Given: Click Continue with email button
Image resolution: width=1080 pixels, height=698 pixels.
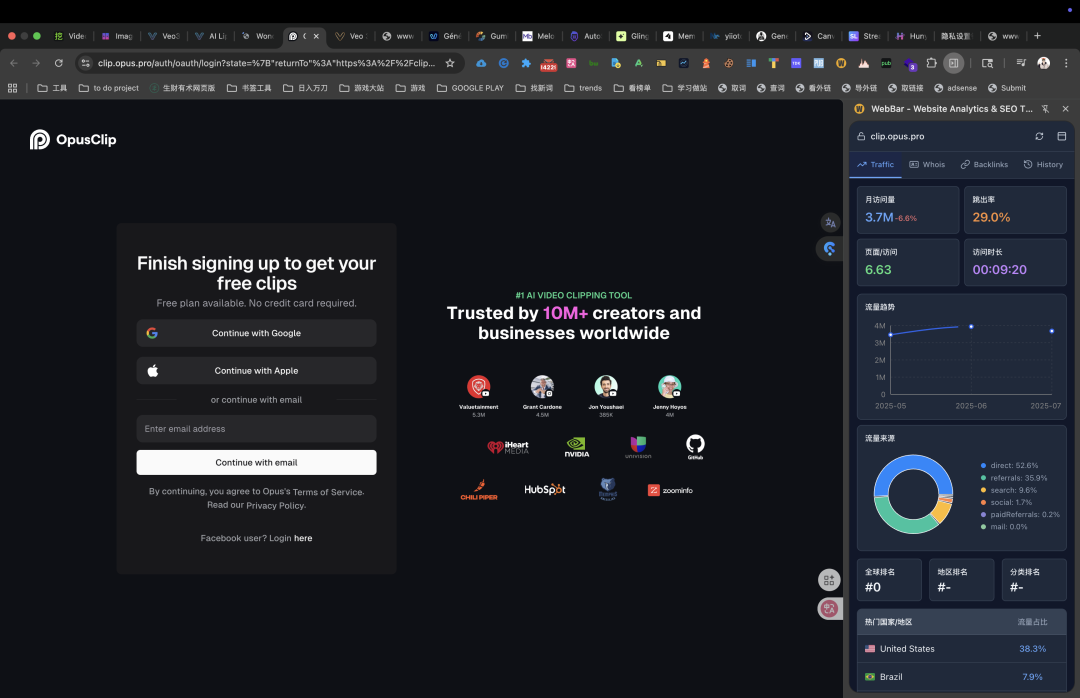Looking at the screenshot, I should point(256,462).
